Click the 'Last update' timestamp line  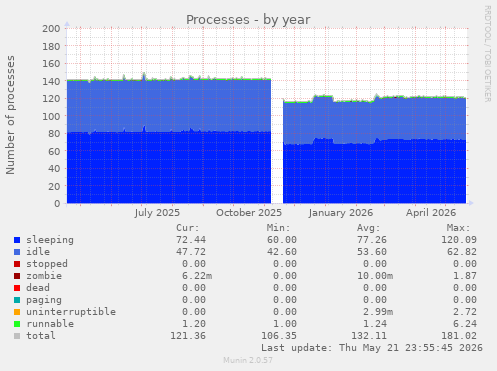pyautogui.click(x=372, y=348)
